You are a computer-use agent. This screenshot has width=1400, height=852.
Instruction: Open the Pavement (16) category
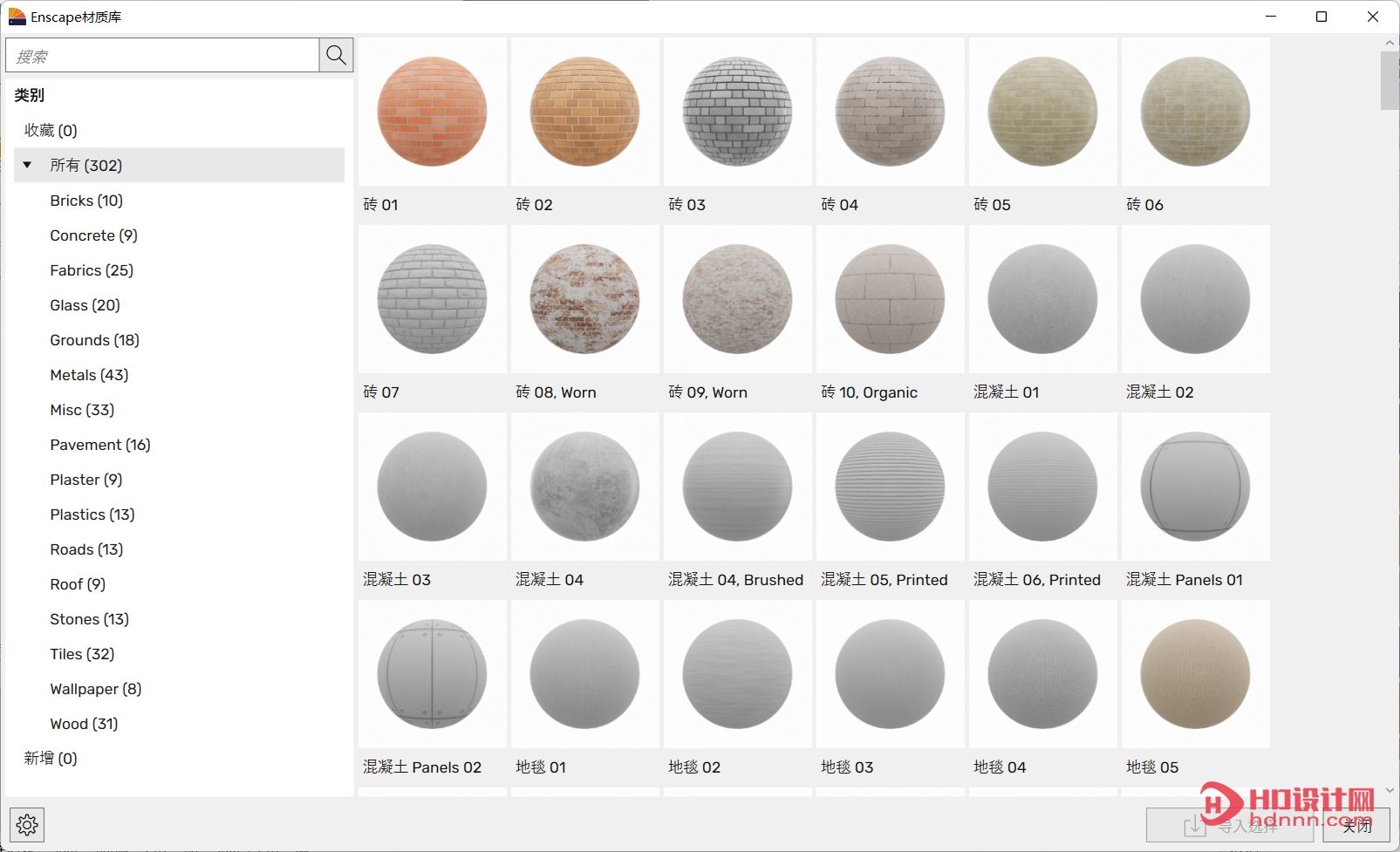click(x=100, y=444)
